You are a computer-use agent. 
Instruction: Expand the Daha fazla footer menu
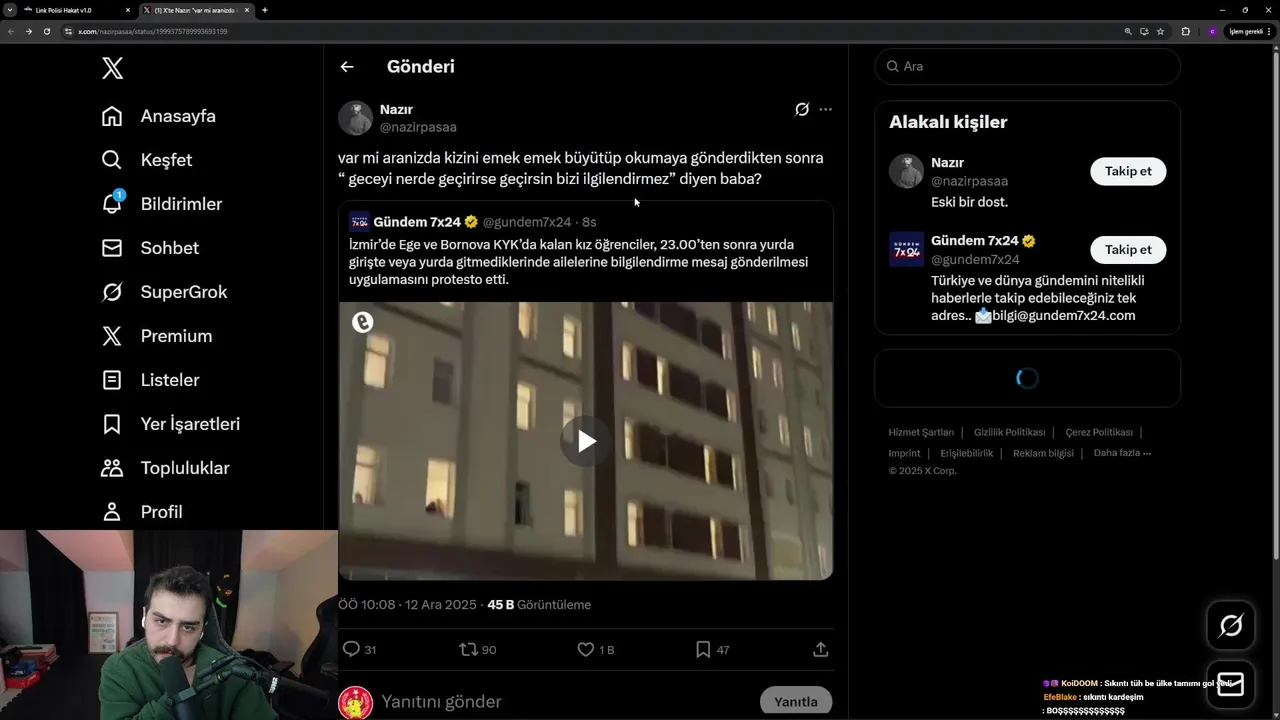click(x=1122, y=452)
